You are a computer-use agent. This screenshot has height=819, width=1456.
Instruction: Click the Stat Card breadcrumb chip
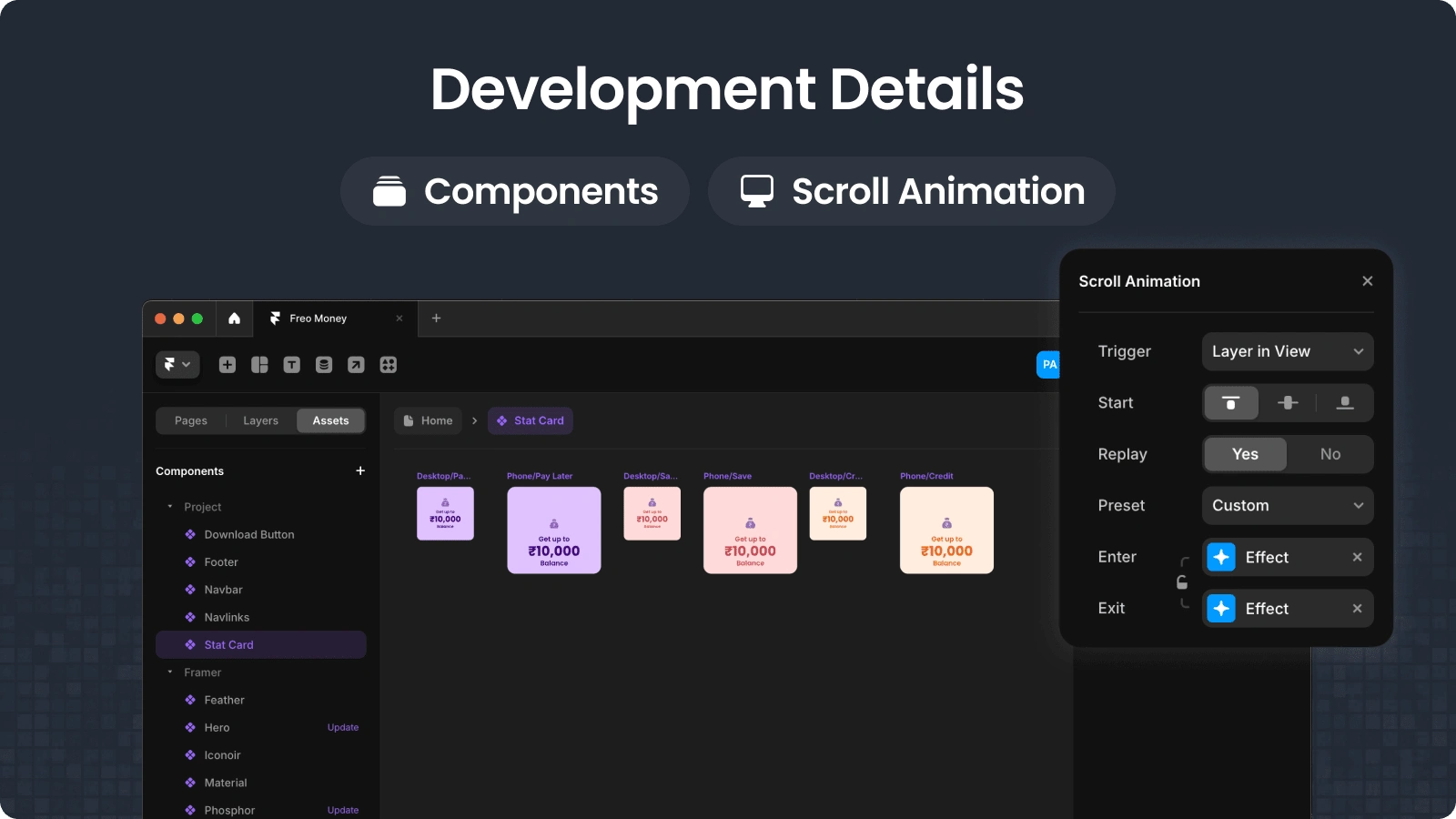(x=531, y=420)
